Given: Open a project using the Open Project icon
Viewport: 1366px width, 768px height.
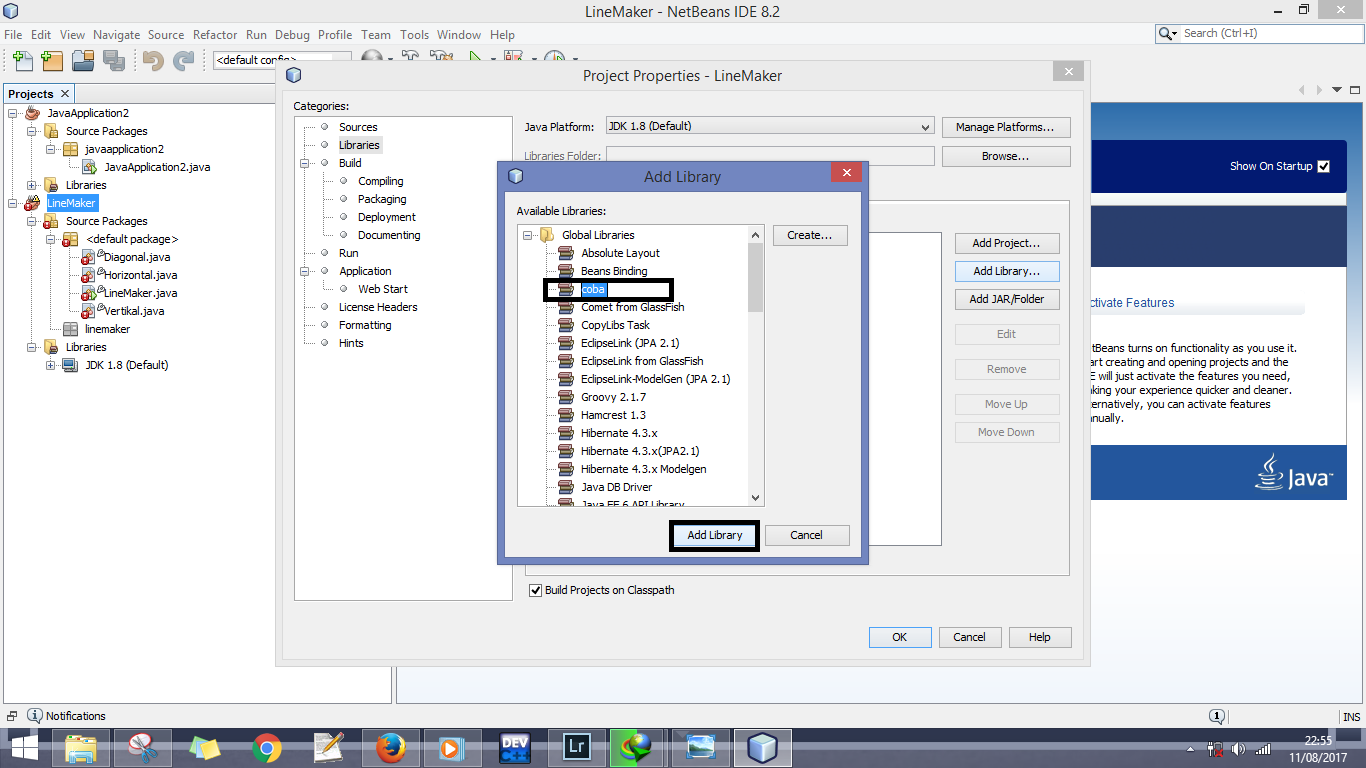Looking at the screenshot, I should click(x=81, y=61).
